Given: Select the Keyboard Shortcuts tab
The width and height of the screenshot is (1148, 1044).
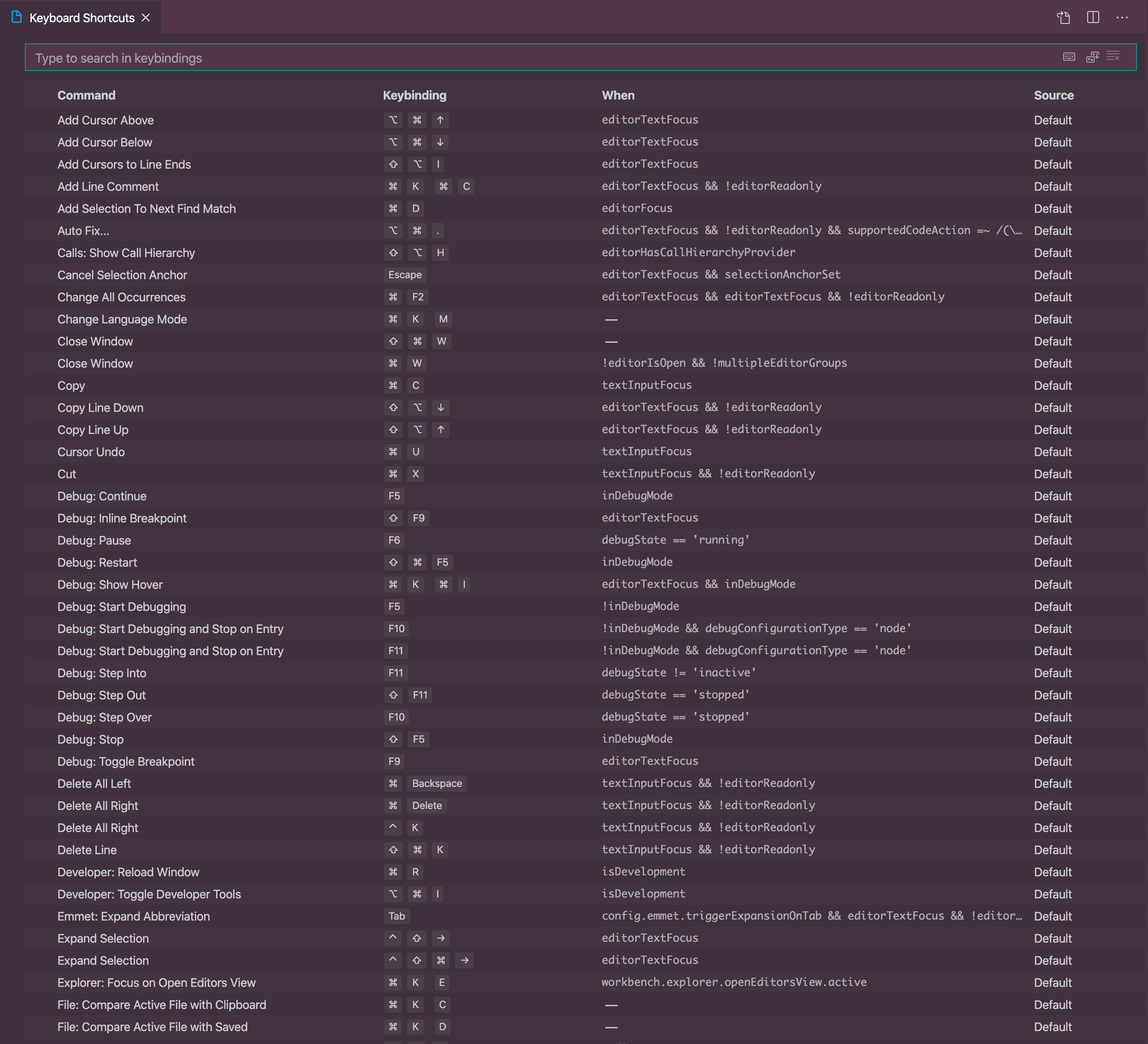Looking at the screenshot, I should 82,18.
